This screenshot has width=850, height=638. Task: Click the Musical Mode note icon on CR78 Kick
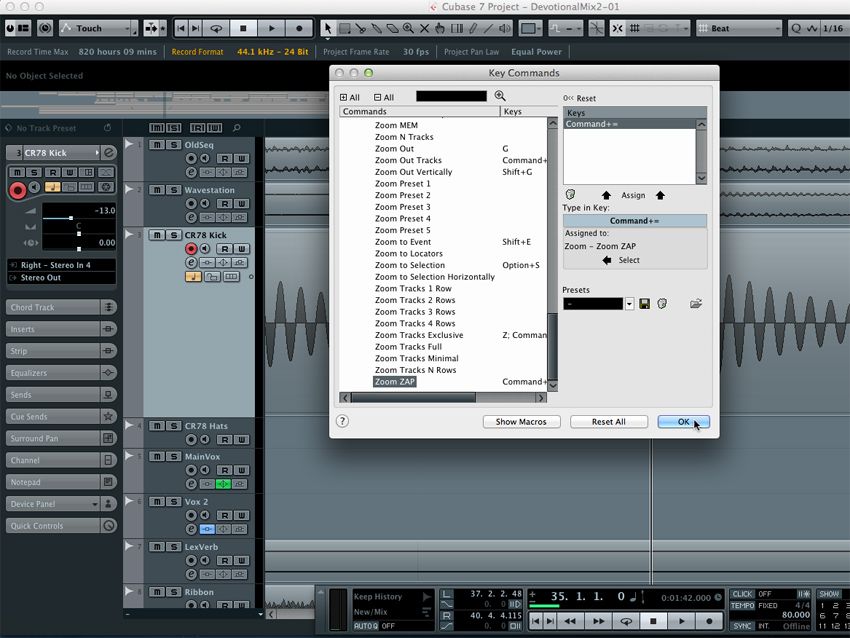[x=194, y=276]
